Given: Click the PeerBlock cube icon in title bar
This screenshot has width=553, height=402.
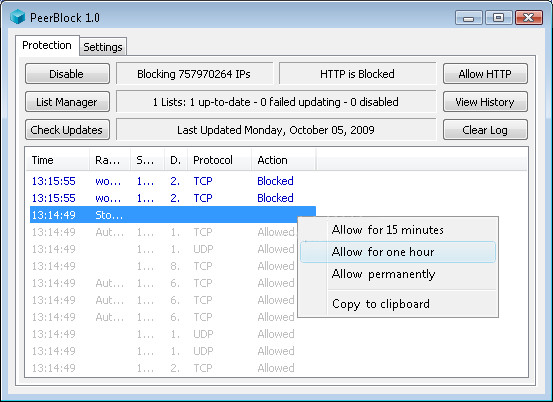Looking at the screenshot, I should point(17,17).
